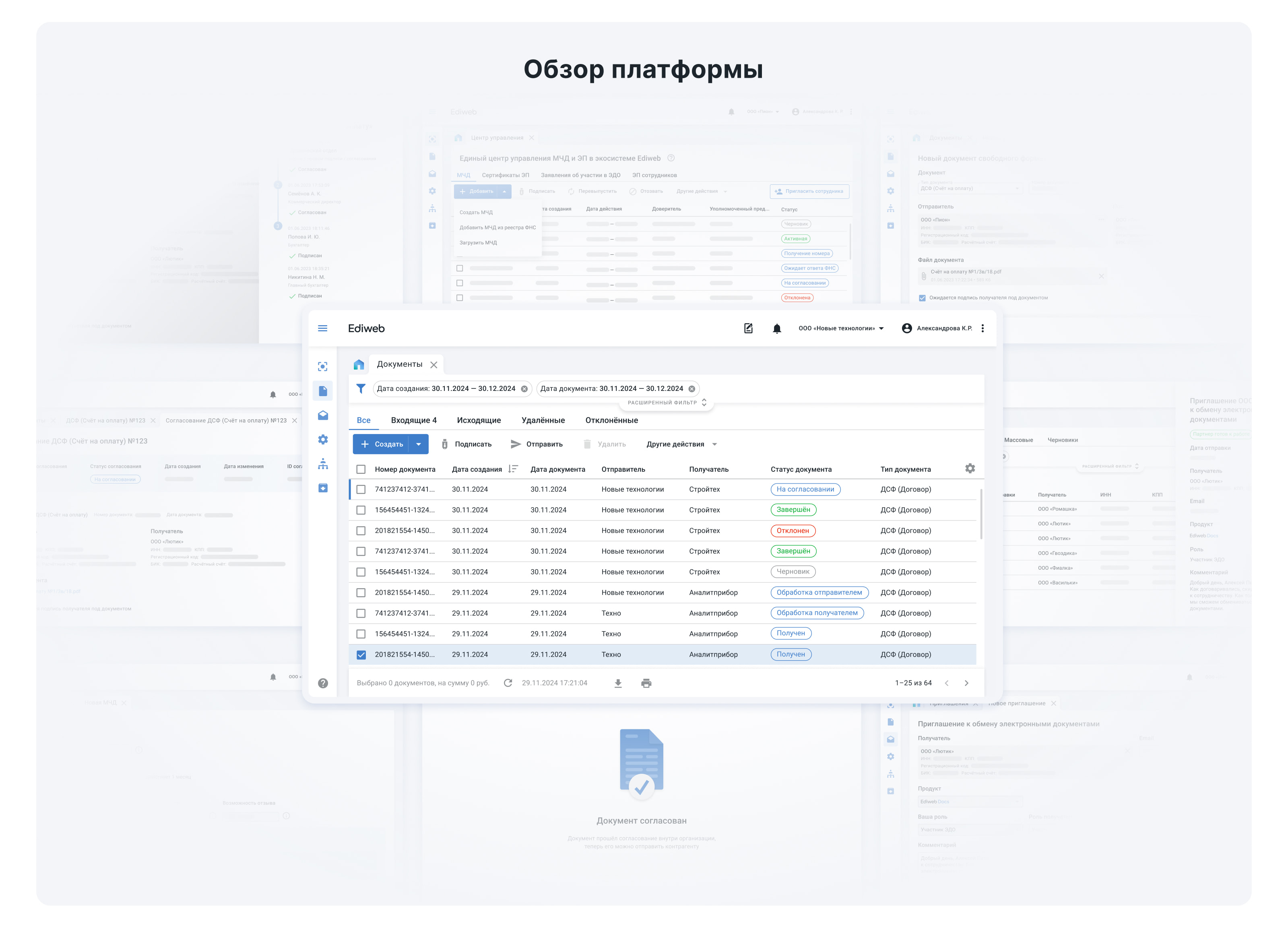This screenshot has width=1288, height=938.
Task: Switch to the Отклонённые tab
Action: [x=612, y=420]
